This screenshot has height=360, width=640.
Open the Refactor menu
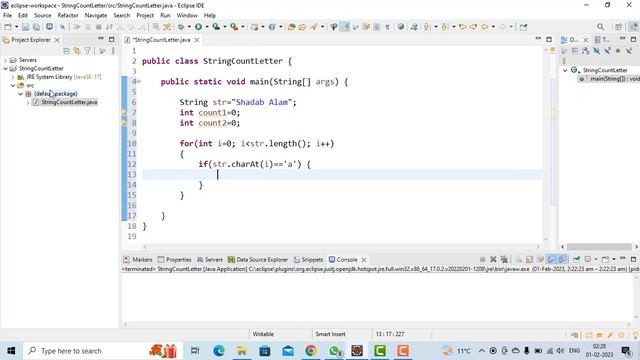[68, 16]
